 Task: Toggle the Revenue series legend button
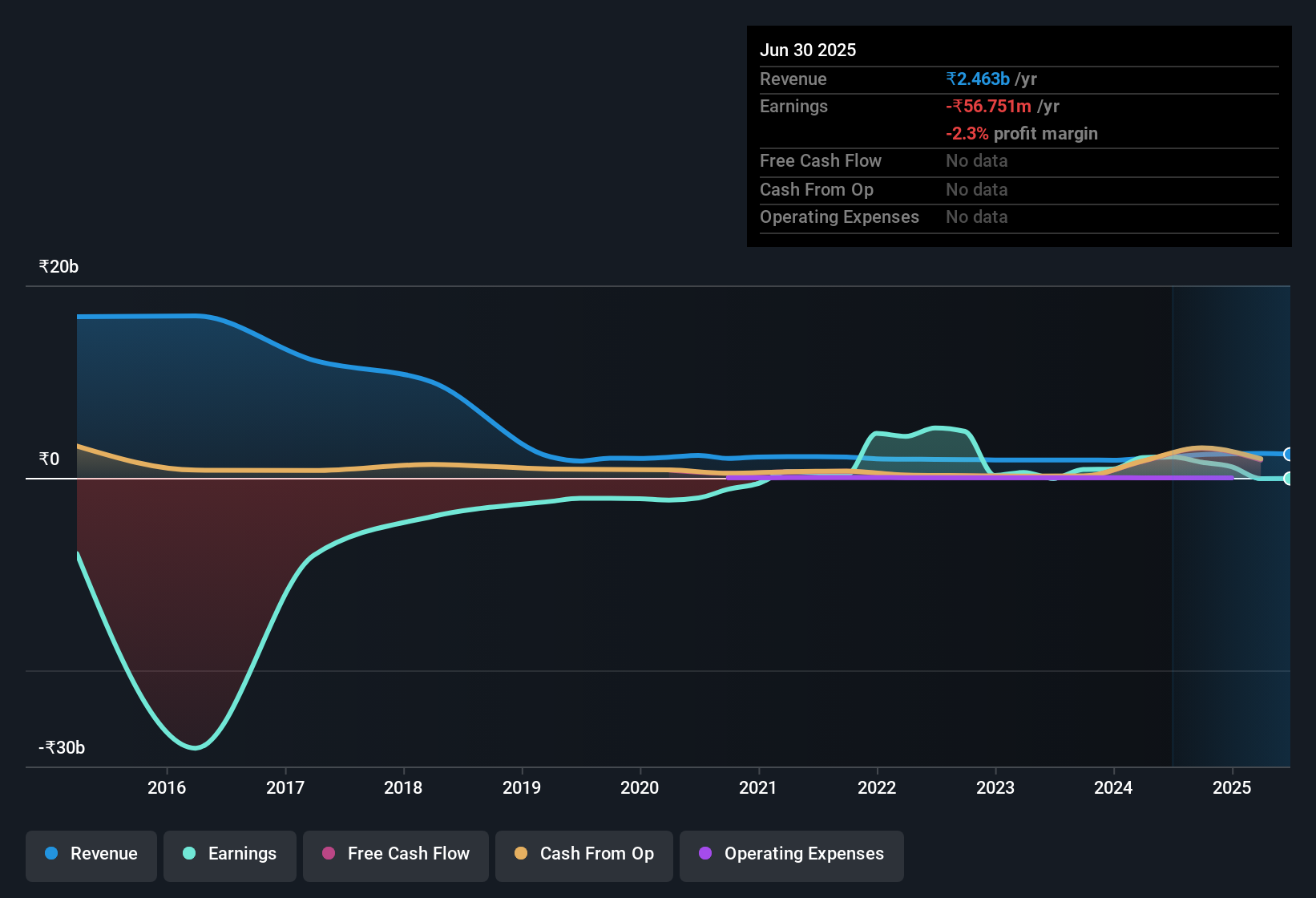point(91,856)
